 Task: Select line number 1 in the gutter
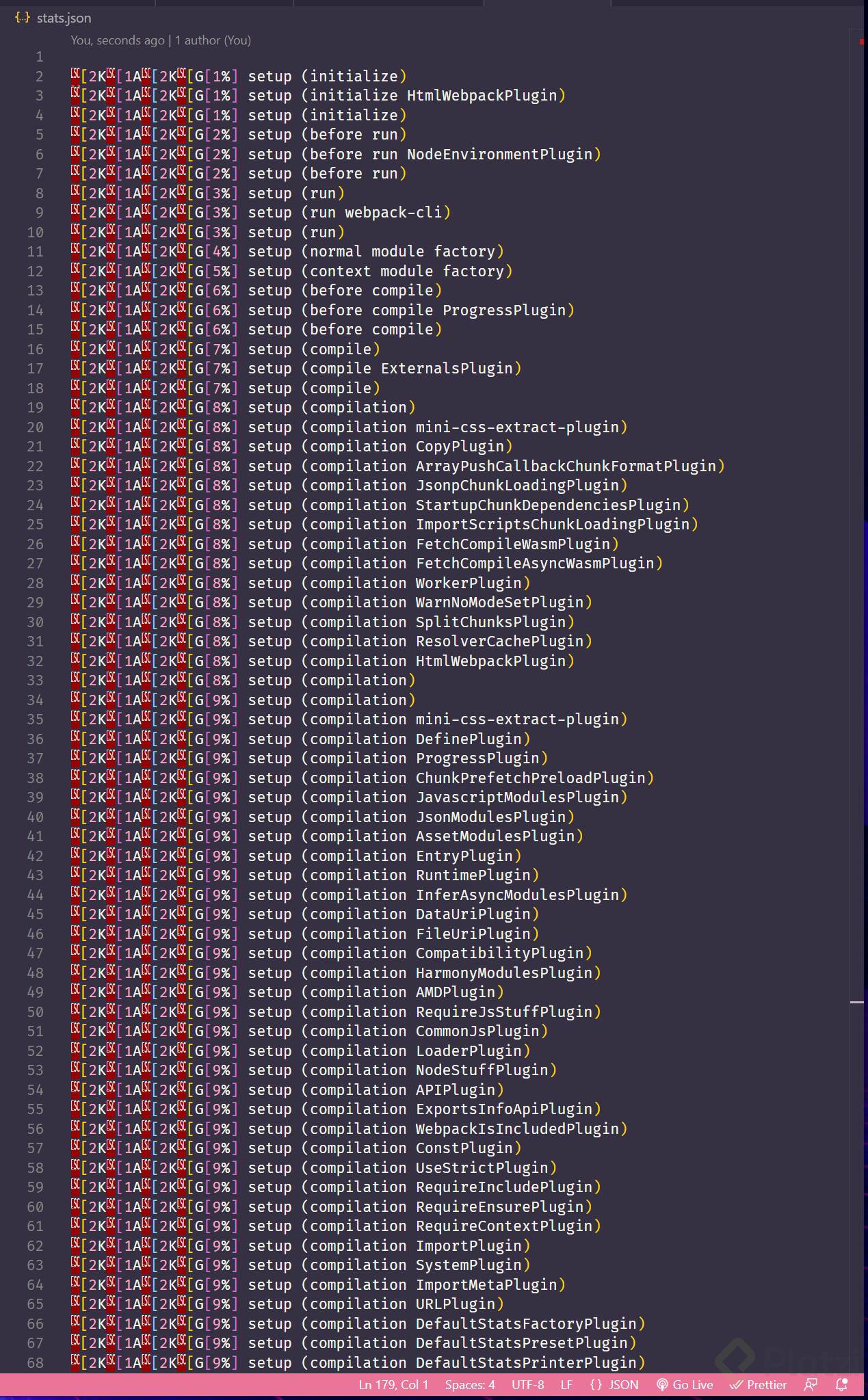pyautogui.click(x=39, y=57)
